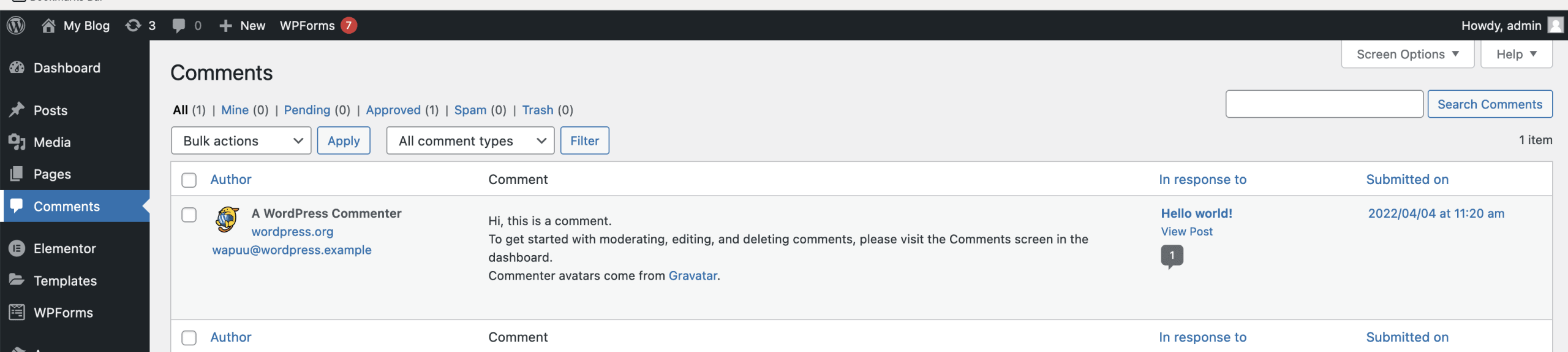The width and height of the screenshot is (1568, 352).
Task: Click the admin user avatar icon
Action: click(1555, 25)
